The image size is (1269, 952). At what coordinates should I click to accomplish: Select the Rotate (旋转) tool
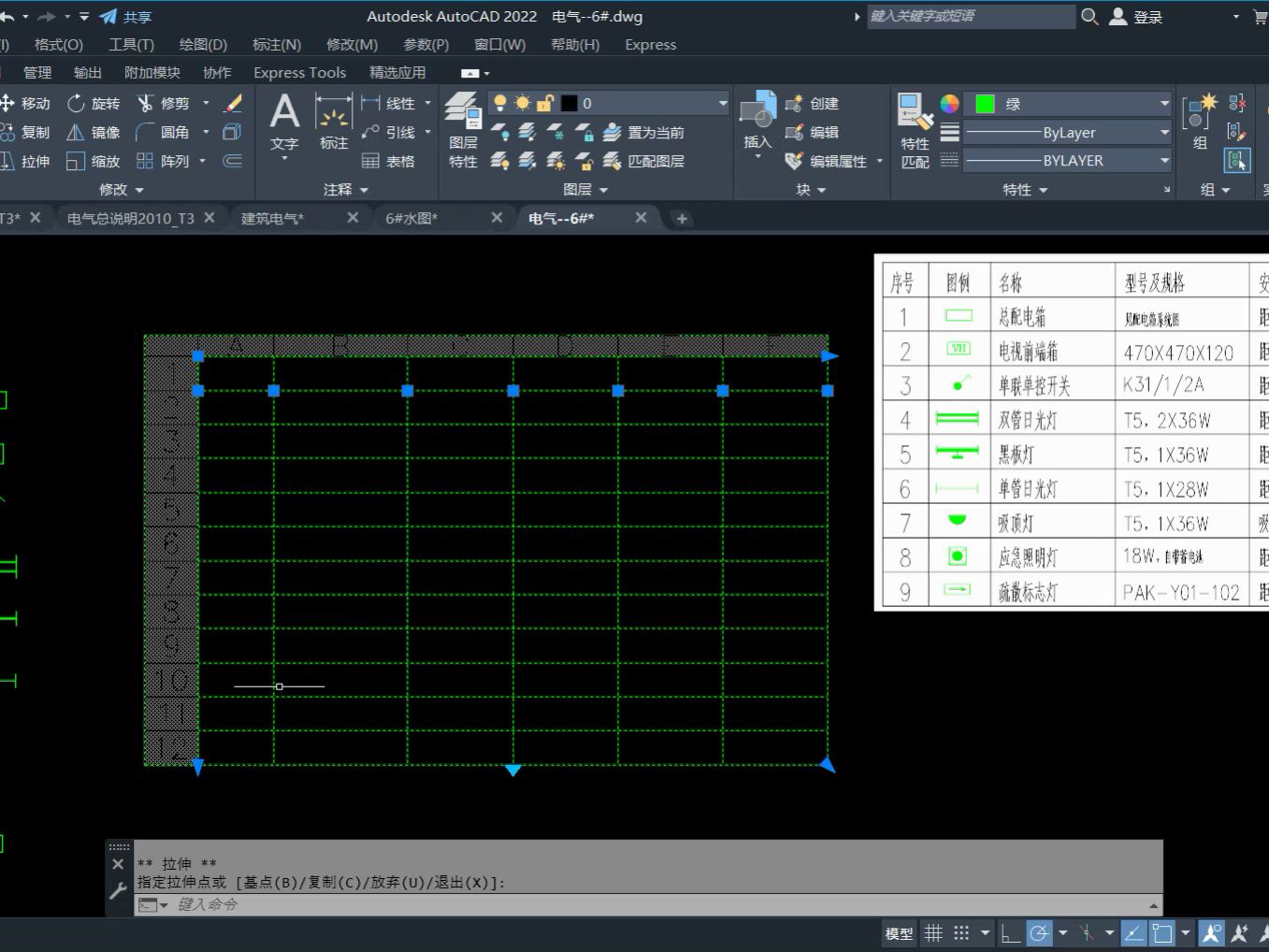pyautogui.click(x=94, y=103)
